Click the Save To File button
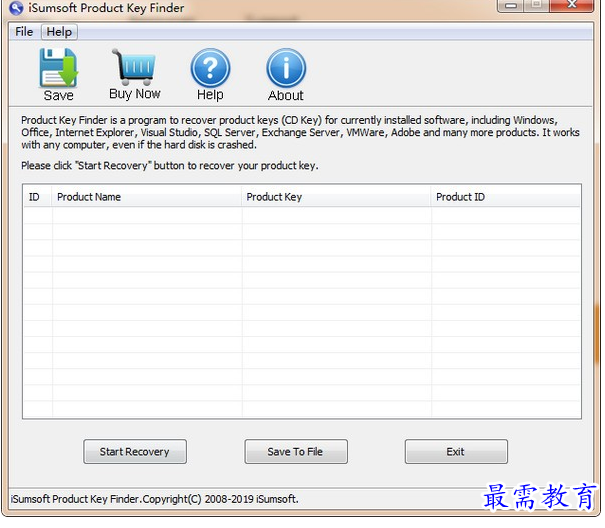This screenshot has height=528, width=605. tap(296, 452)
